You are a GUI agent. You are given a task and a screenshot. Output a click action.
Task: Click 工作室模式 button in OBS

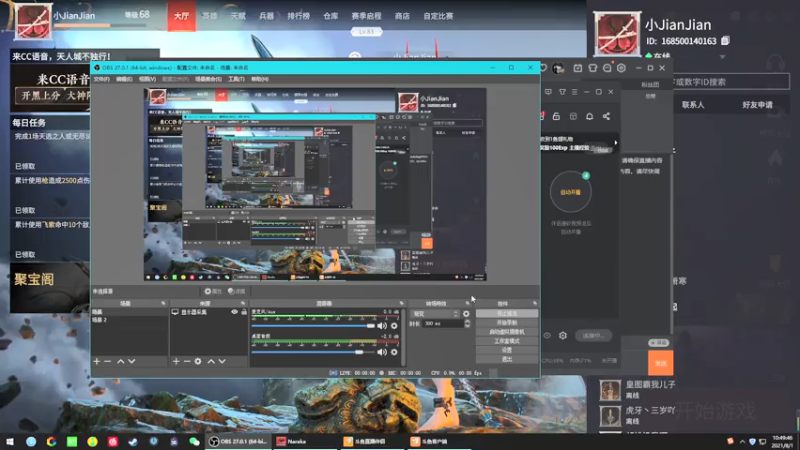pos(507,341)
